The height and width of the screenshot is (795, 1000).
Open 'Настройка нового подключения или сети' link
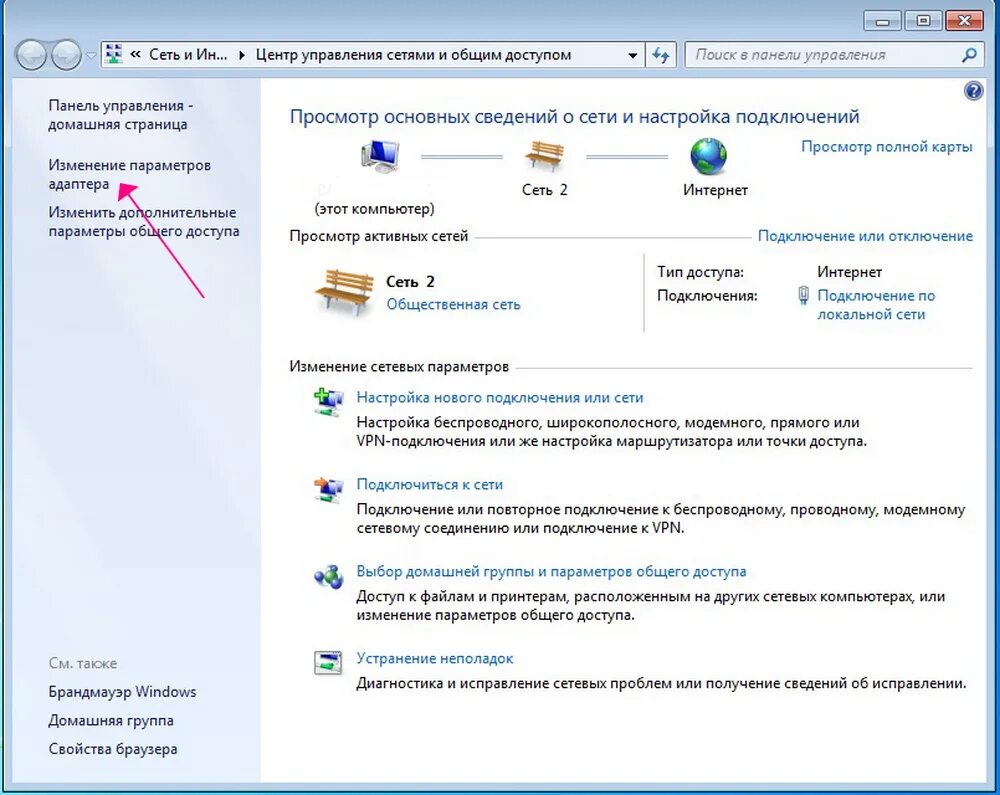500,397
